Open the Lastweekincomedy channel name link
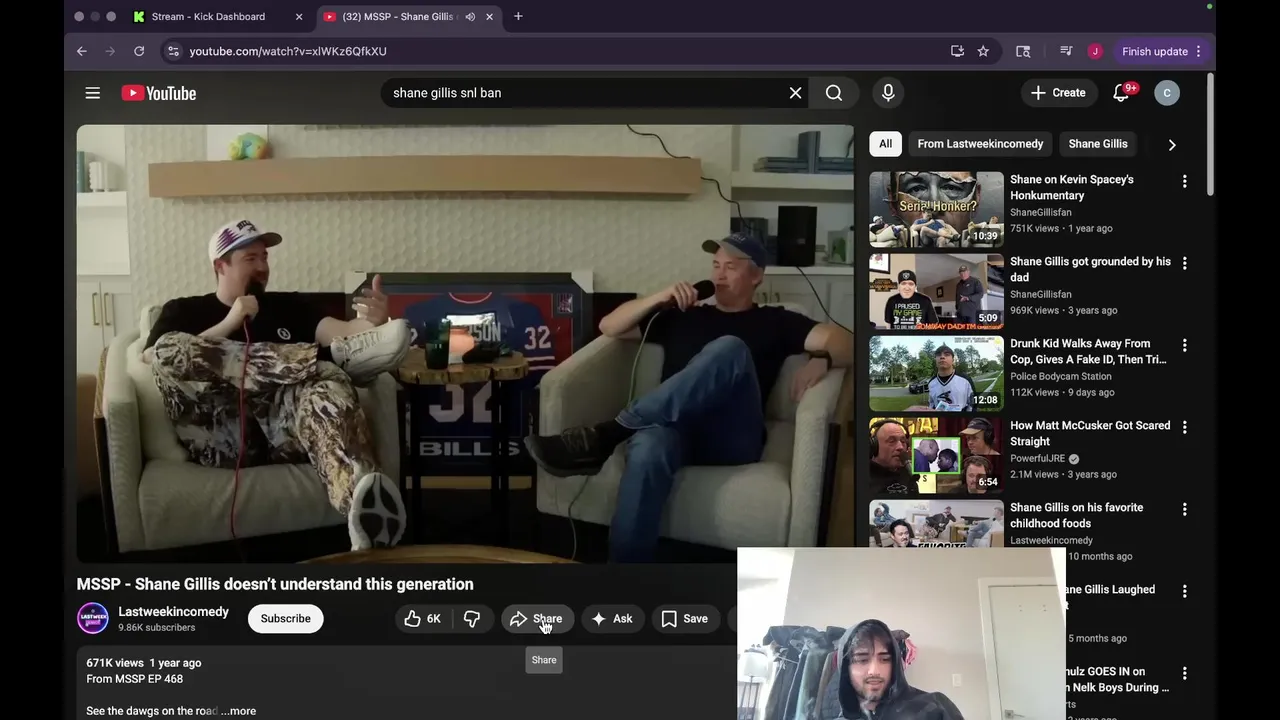This screenshot has height=720, width=1280. [173, 612]
